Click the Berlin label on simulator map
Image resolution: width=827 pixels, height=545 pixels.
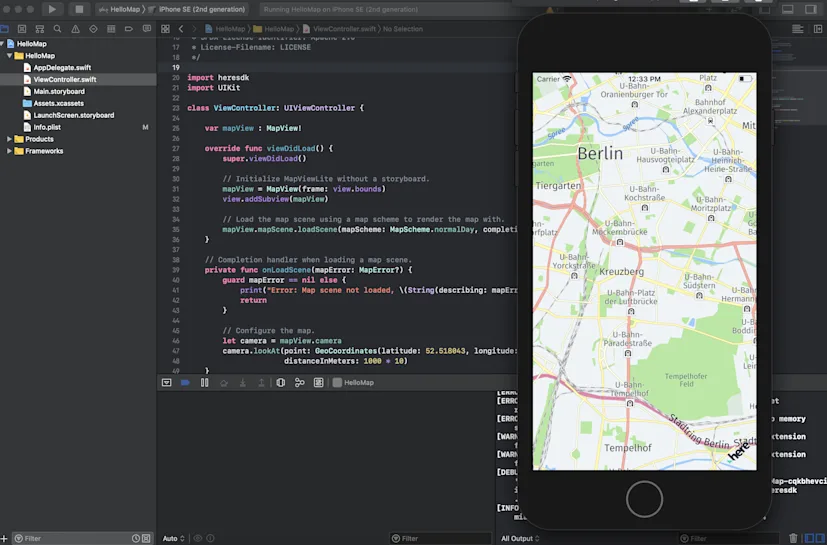(x=600, y=154)
